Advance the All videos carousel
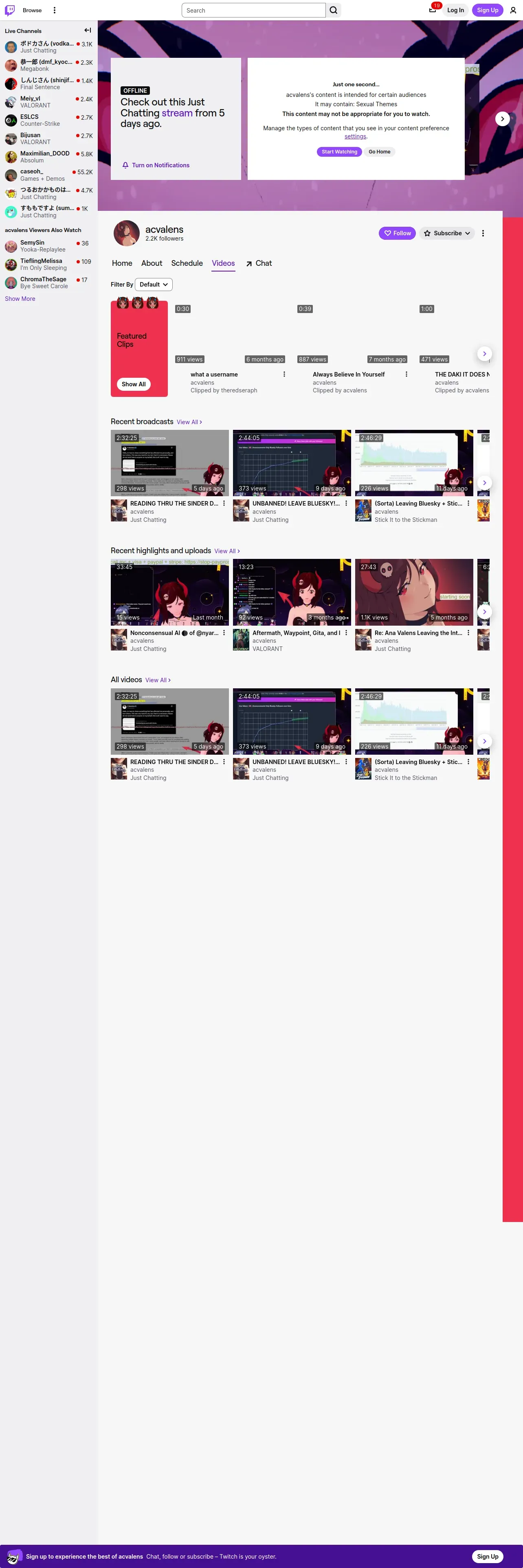The image size is (523, 1568). pyautogui.click(x=484, y=741)
